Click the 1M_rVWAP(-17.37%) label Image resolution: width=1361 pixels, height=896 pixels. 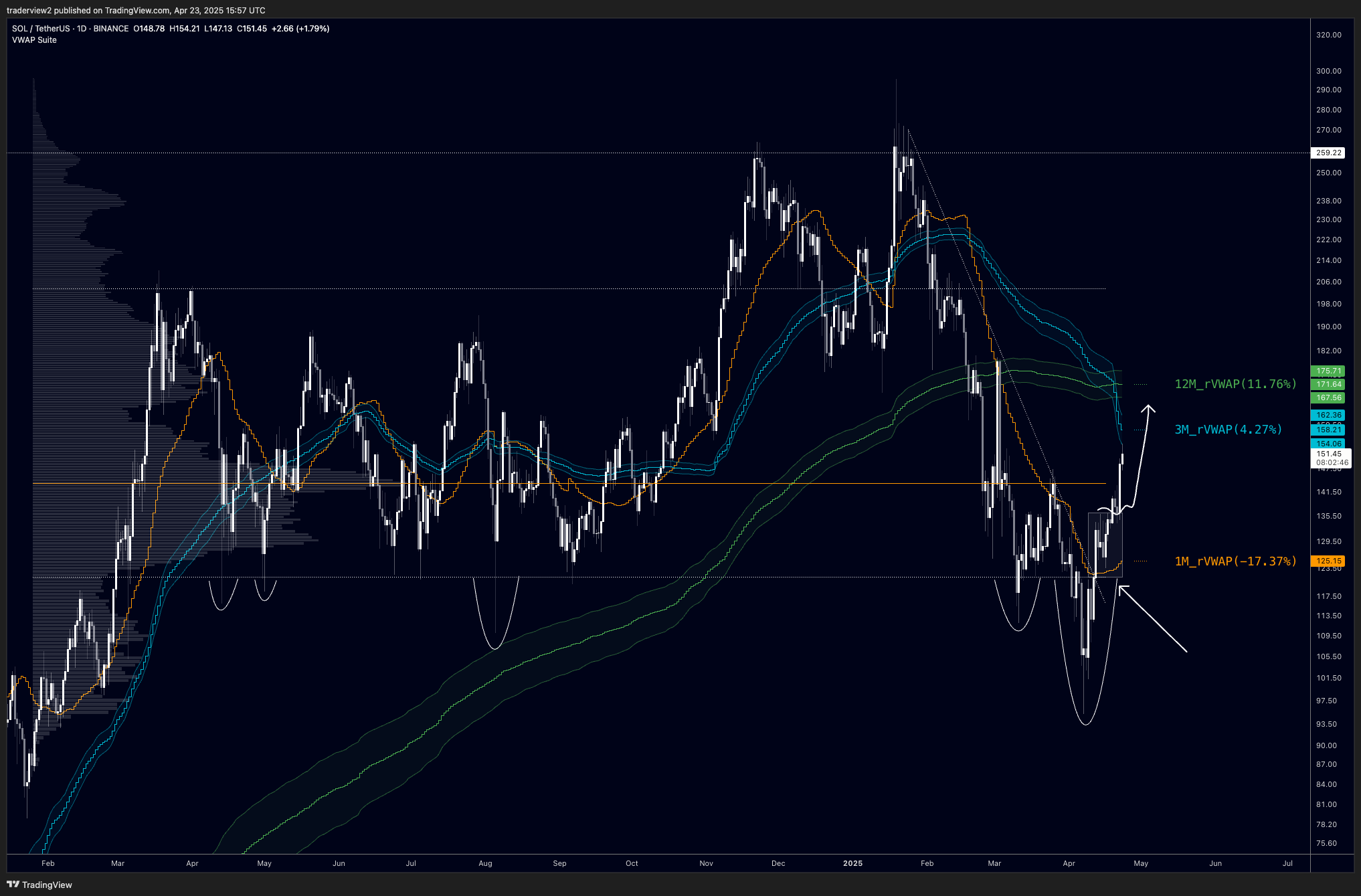(x=1235, y=561)
